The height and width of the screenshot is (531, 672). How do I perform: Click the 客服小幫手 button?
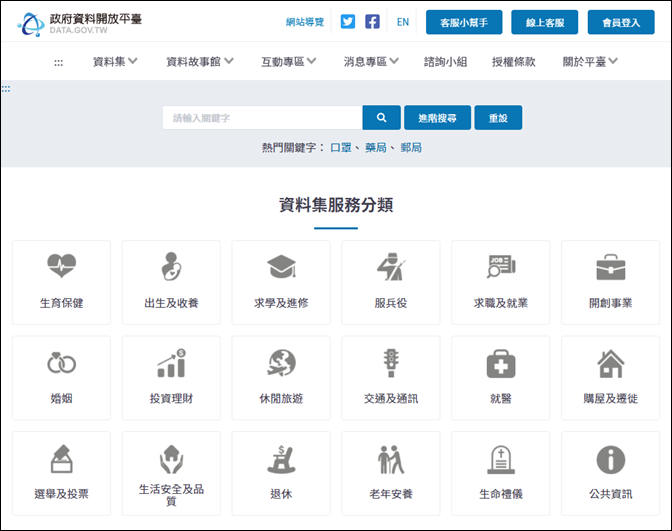464,22
